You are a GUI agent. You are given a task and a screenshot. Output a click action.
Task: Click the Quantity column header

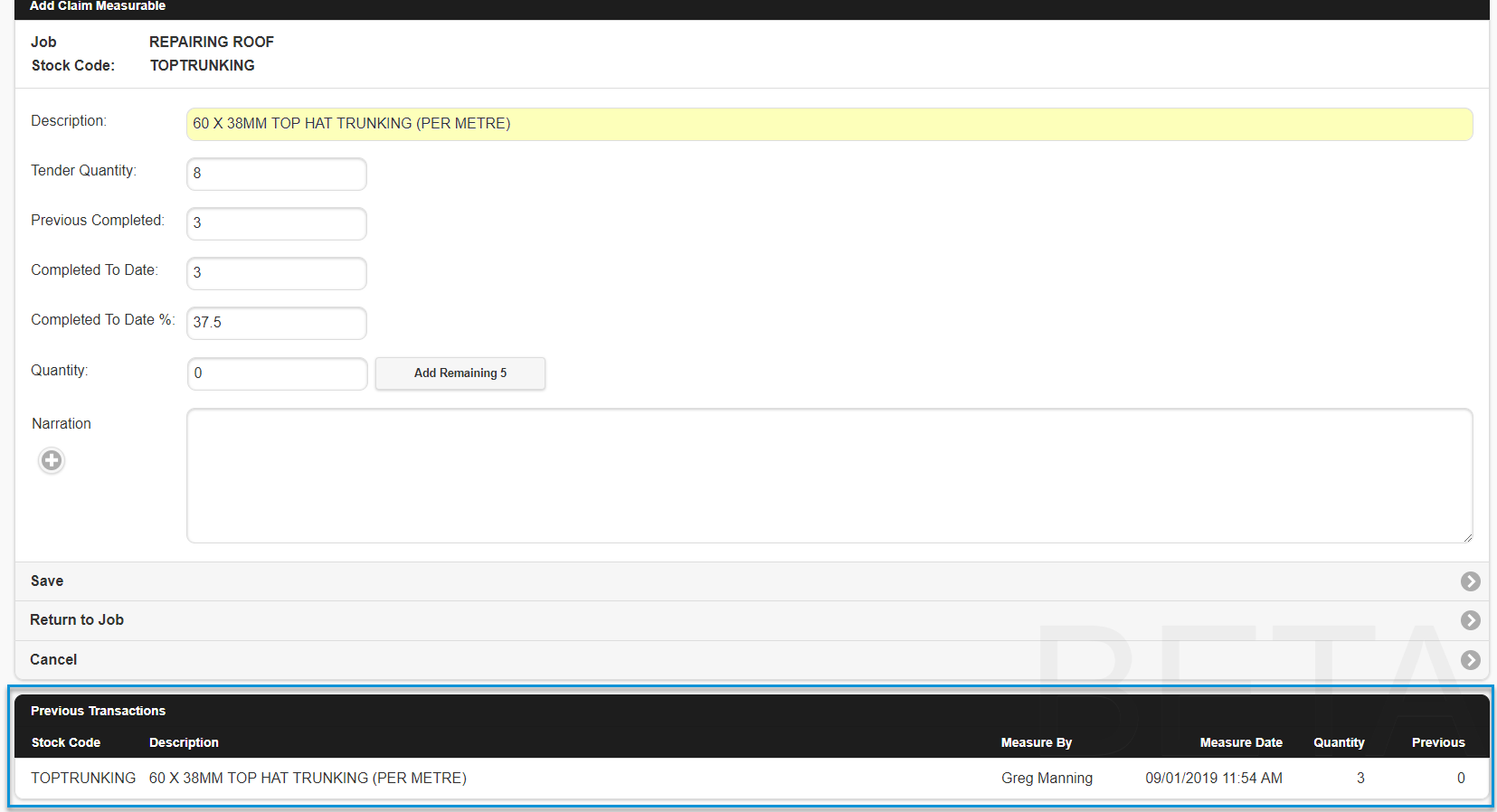tap(1339, 742)
